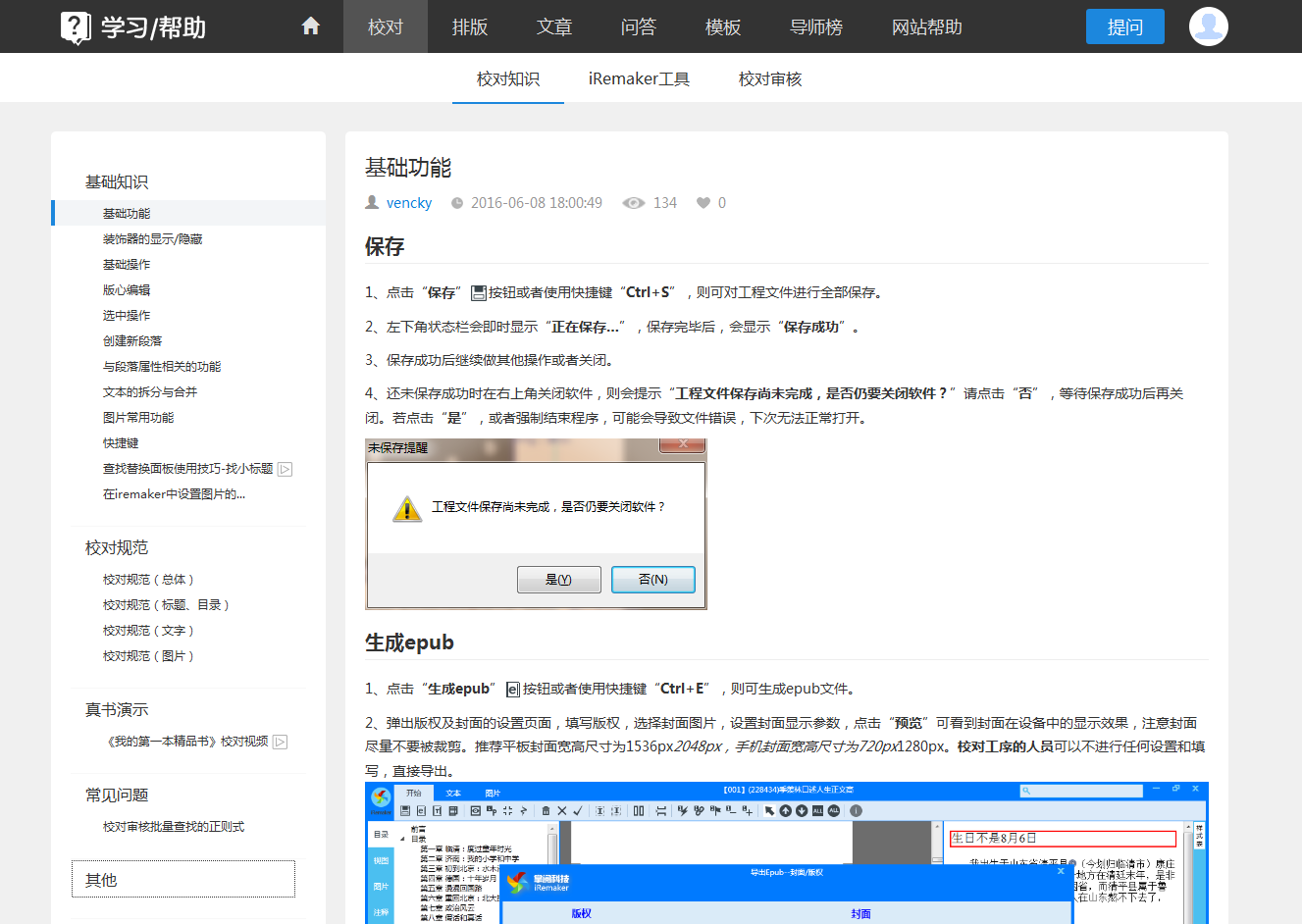This screenshot has width=1302, height=924.
Task: Expand the 常见问题 sidebar section heading
Action: pyautogui.click(x=117, y=795)
